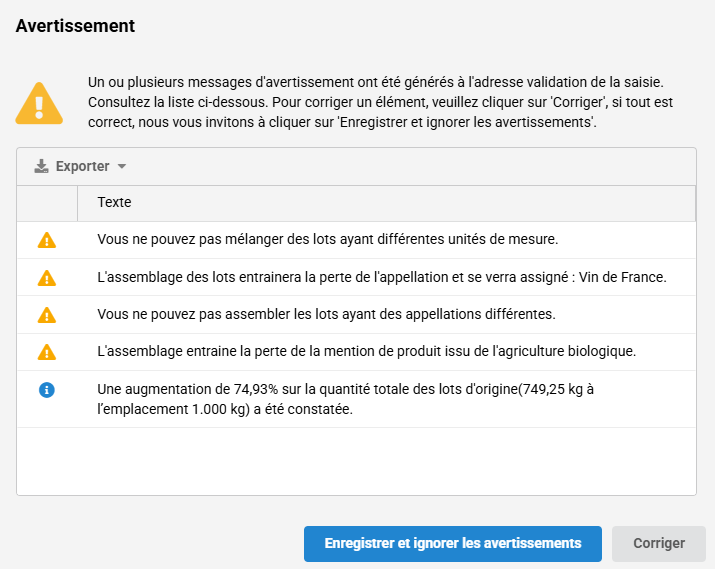
Task: Open the Exporter dropdown arrow
Action: tap(122, 167)
